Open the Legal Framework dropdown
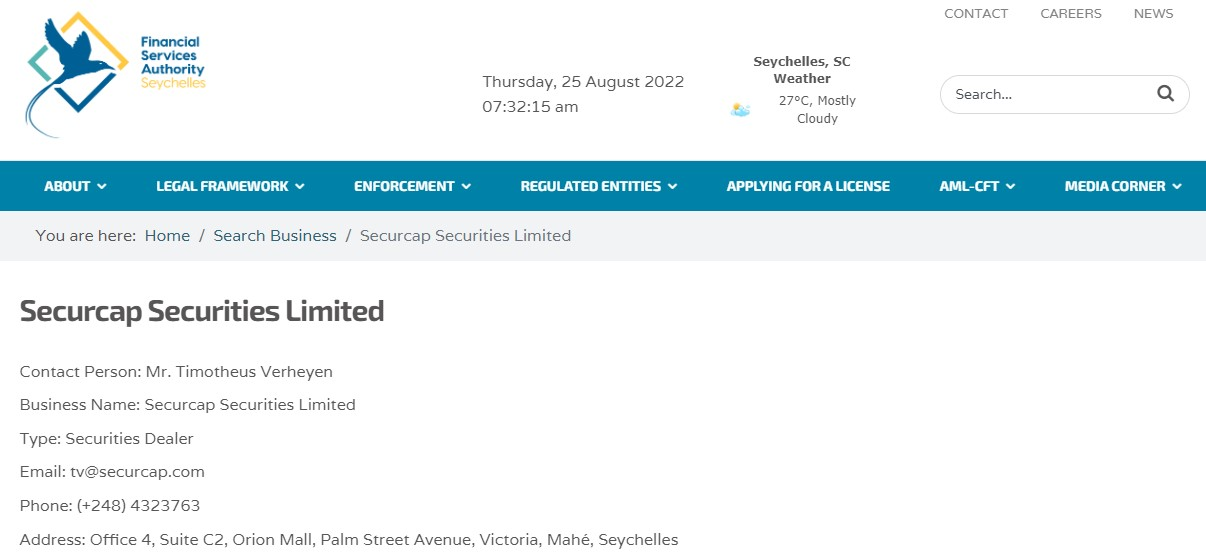1206x557 pixels. (x=230, y=186)
